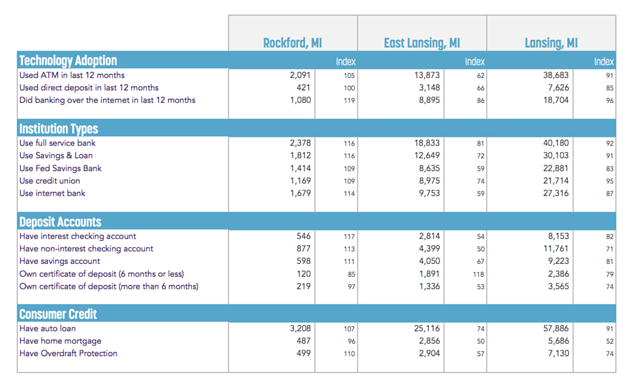Click East Lansing overdraft protection value 2,904

point(429,353)
